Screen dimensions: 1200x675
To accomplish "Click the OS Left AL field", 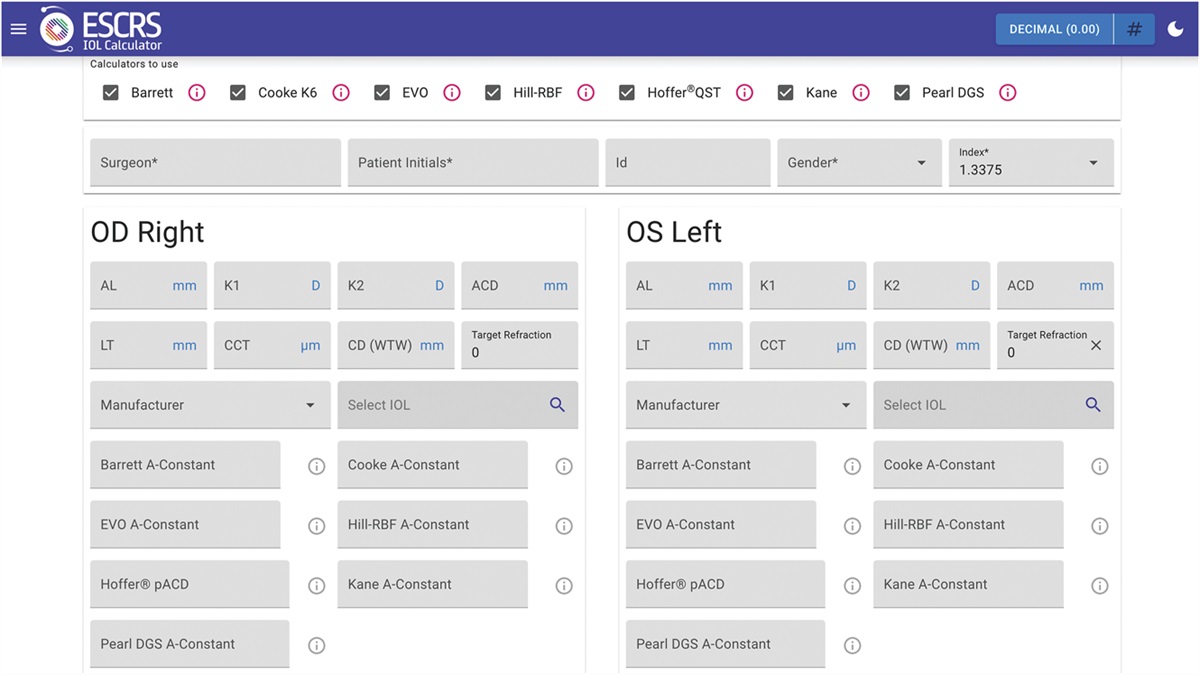I will click(x=684, y=286).
